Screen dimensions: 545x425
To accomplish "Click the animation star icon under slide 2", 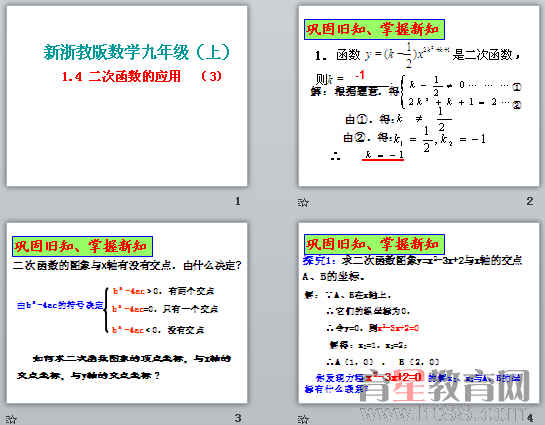I will tap(303, 202).
